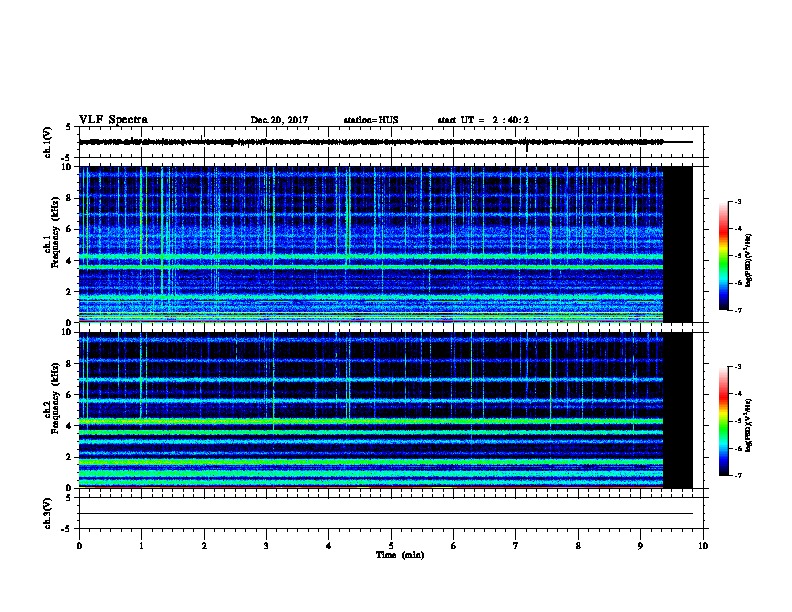Screen dimensions: 792x612
Task: Click the ch.1 voltage waveform trace
Action: click(386, 142)
